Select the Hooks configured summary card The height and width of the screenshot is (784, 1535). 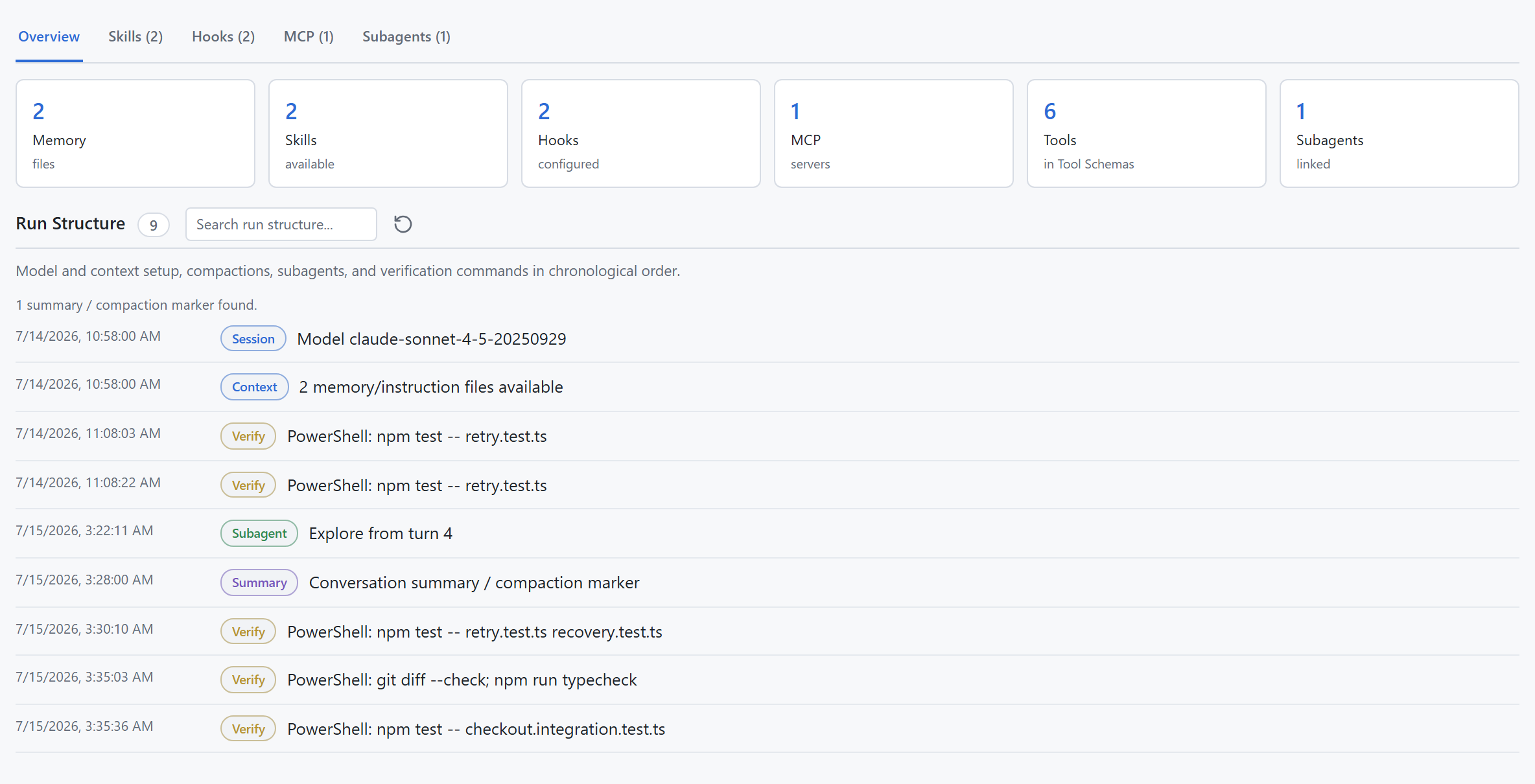pos(641,133)
